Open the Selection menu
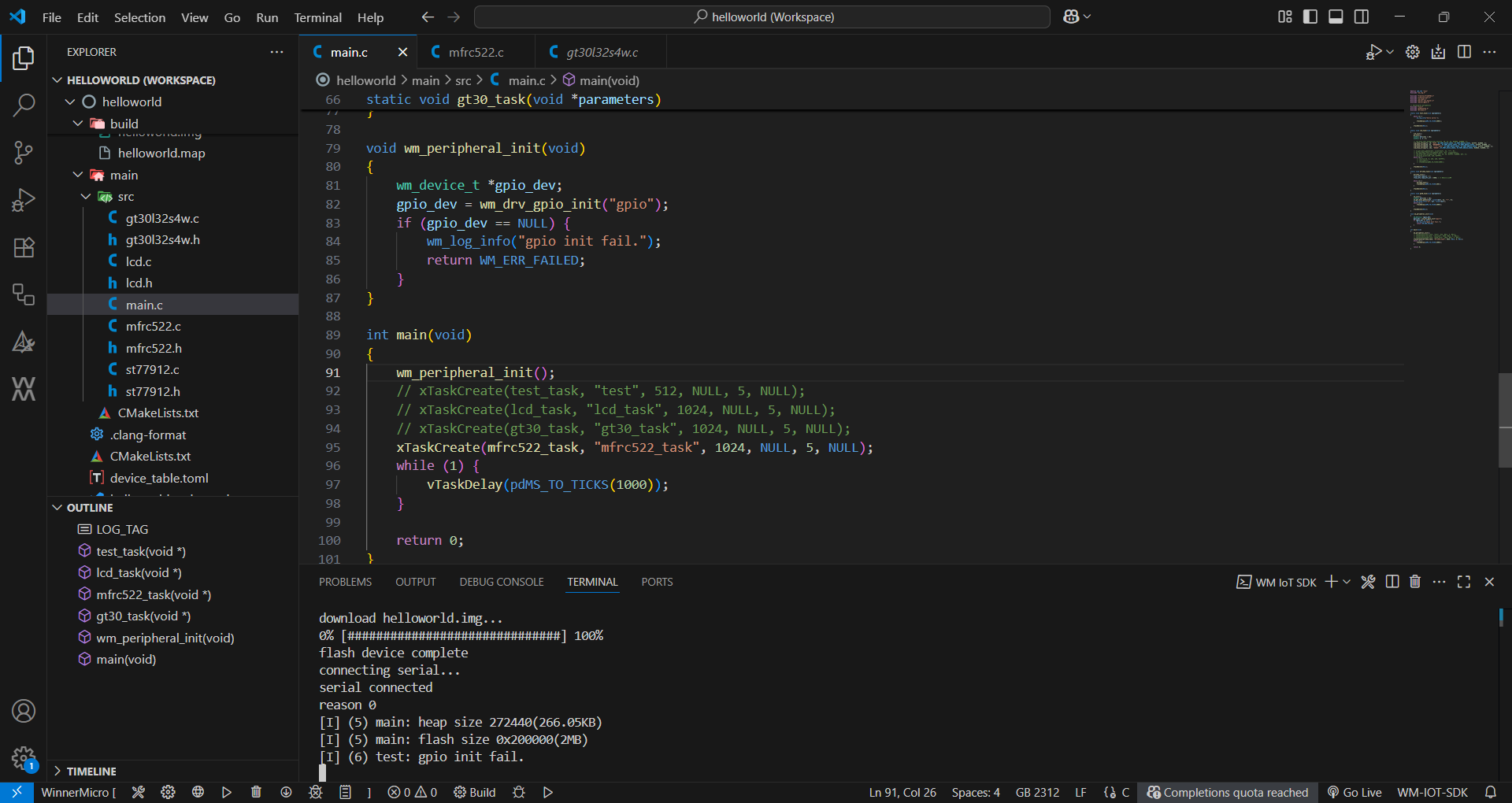Viewport: 1512px width, 803px height. (139, 17)
